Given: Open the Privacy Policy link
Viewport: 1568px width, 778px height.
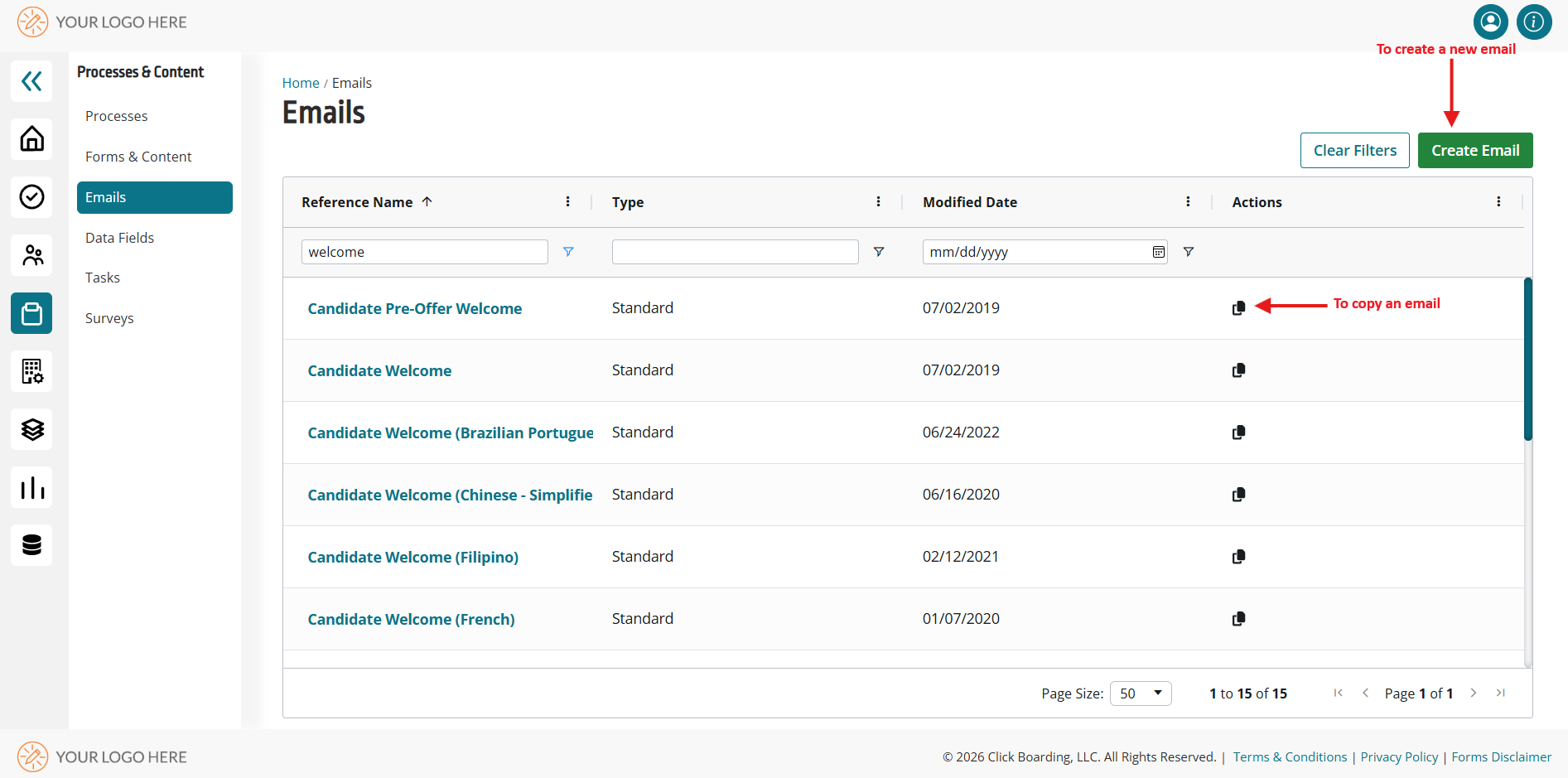Looking at the screenshot, I should [x=1399, y=757].
